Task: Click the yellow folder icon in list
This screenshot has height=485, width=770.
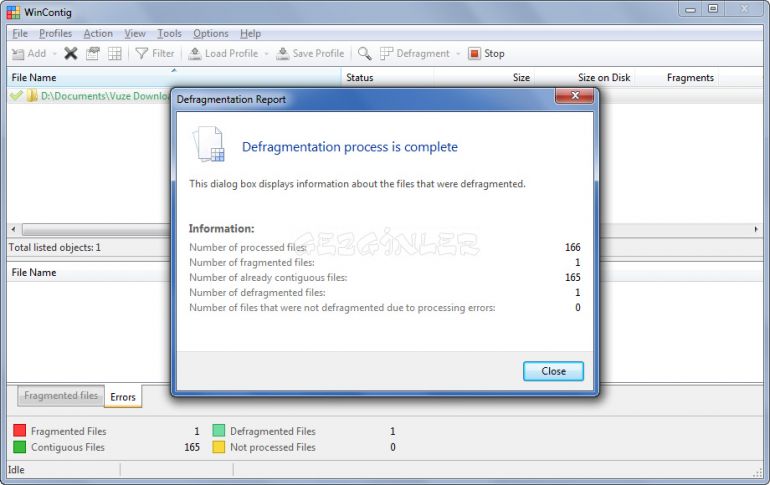Action: (32, 96)
